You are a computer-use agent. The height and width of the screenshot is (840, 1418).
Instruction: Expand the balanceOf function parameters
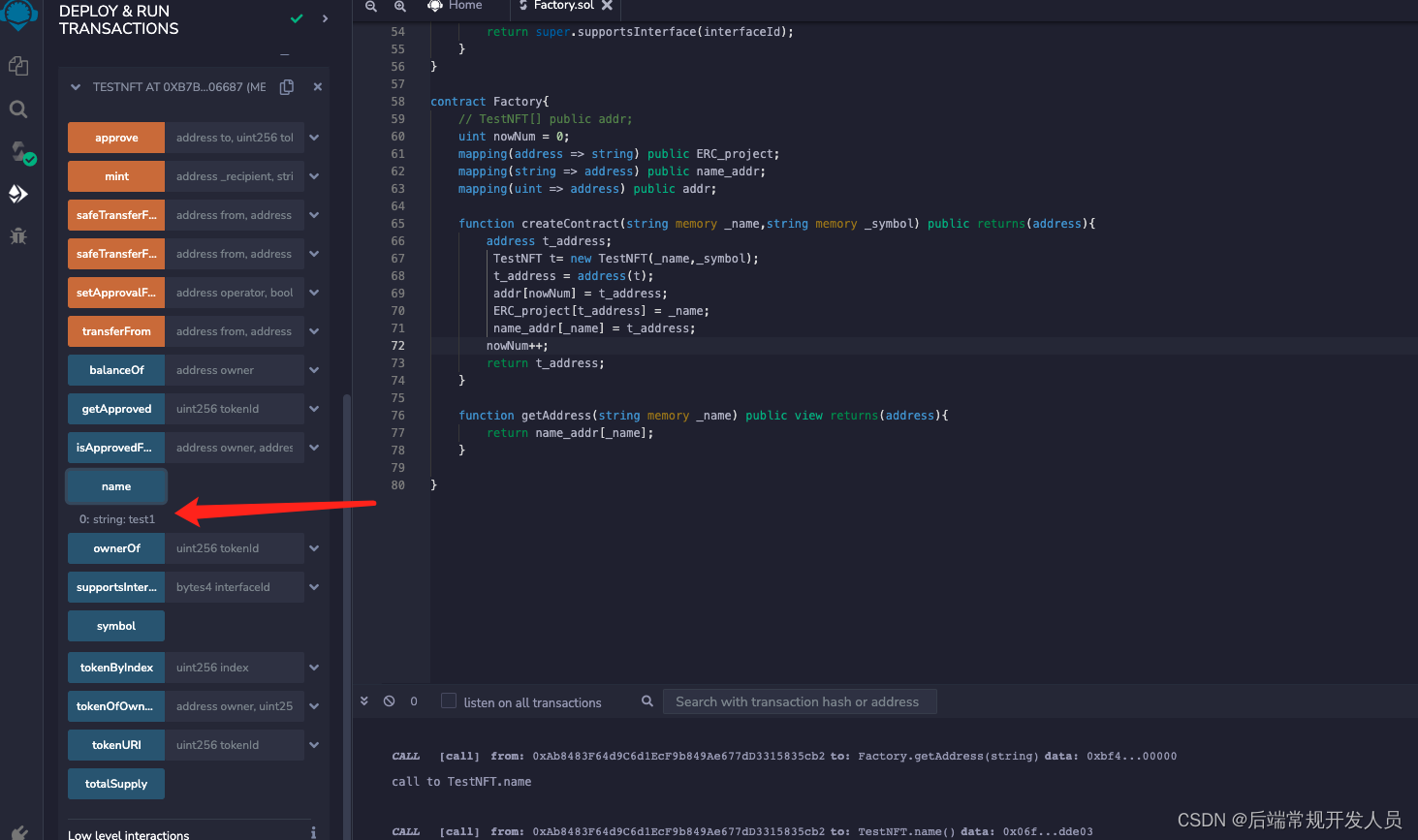click(x=314, y=370)
